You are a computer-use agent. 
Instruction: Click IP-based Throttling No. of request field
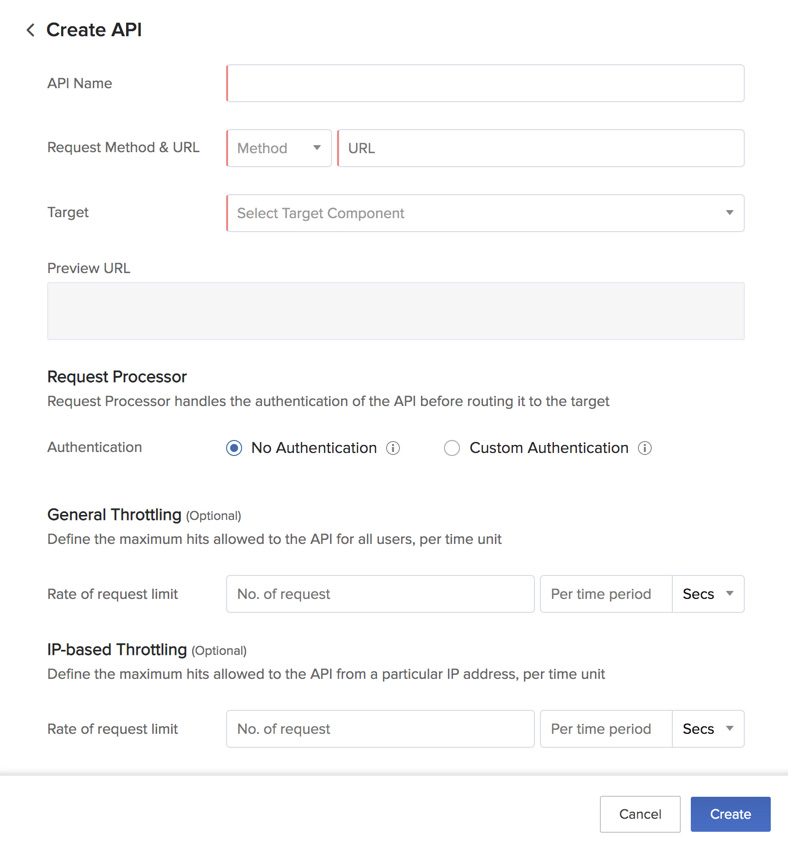pyautogui.click(x=380, y=729)
